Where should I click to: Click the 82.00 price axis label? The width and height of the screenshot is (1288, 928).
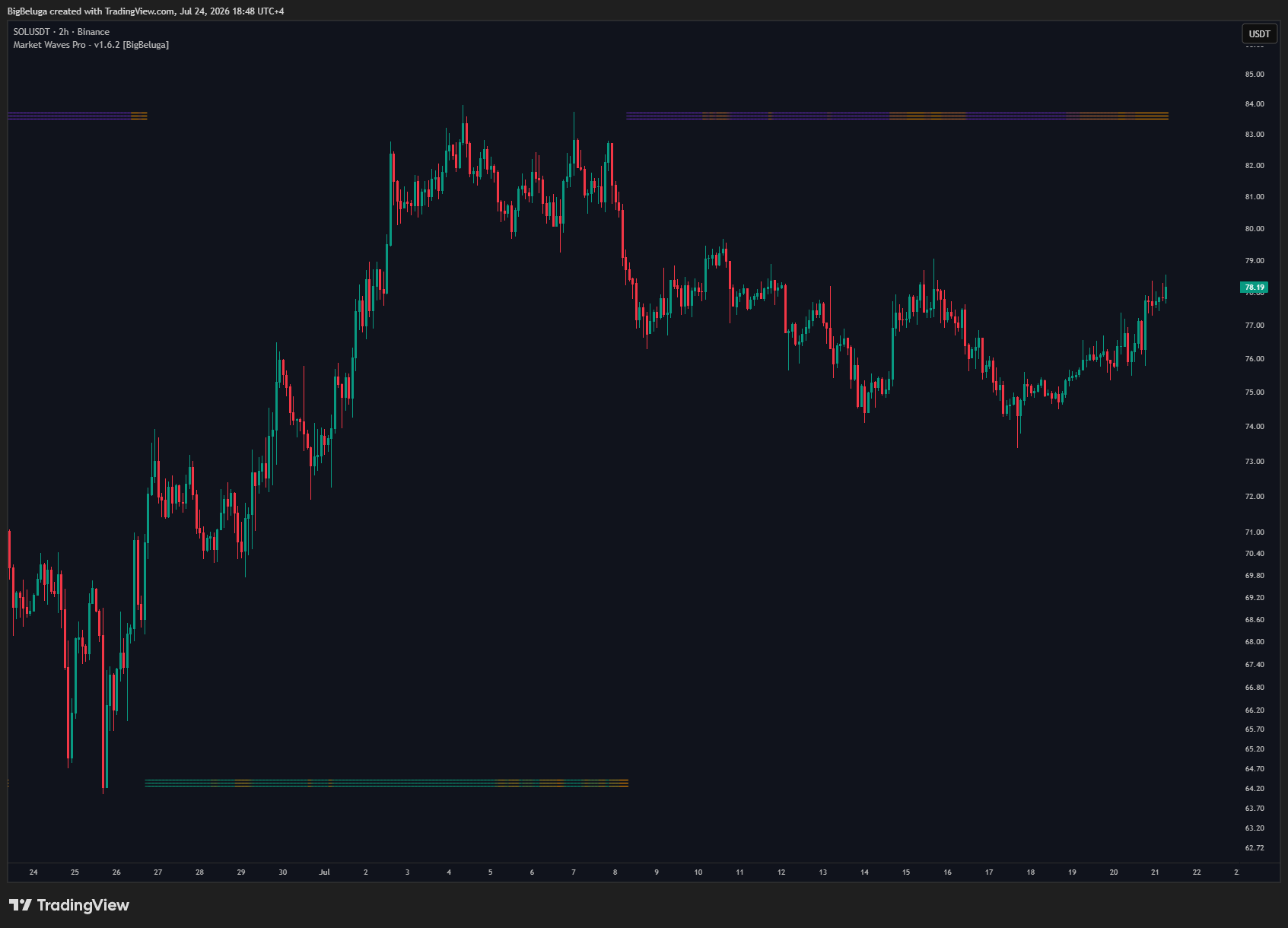tap(1255, 166)
